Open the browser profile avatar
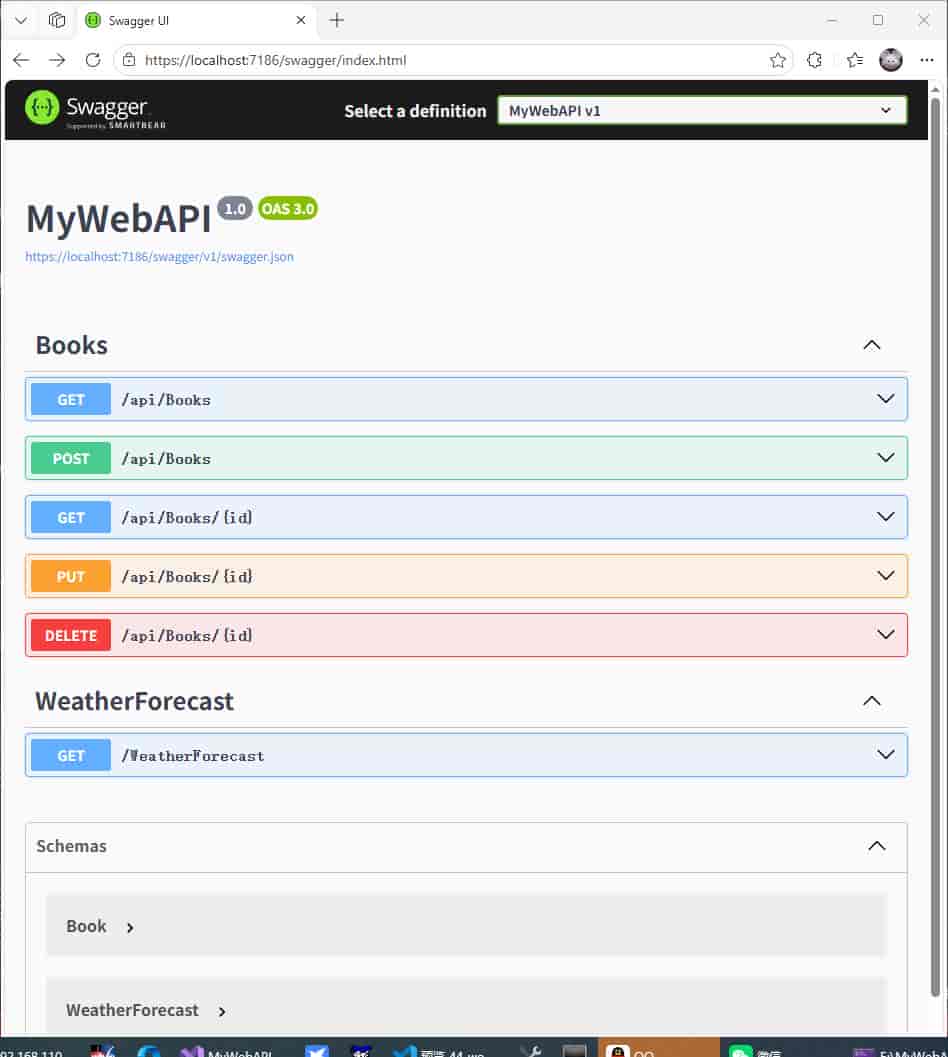 pos(891,60)
